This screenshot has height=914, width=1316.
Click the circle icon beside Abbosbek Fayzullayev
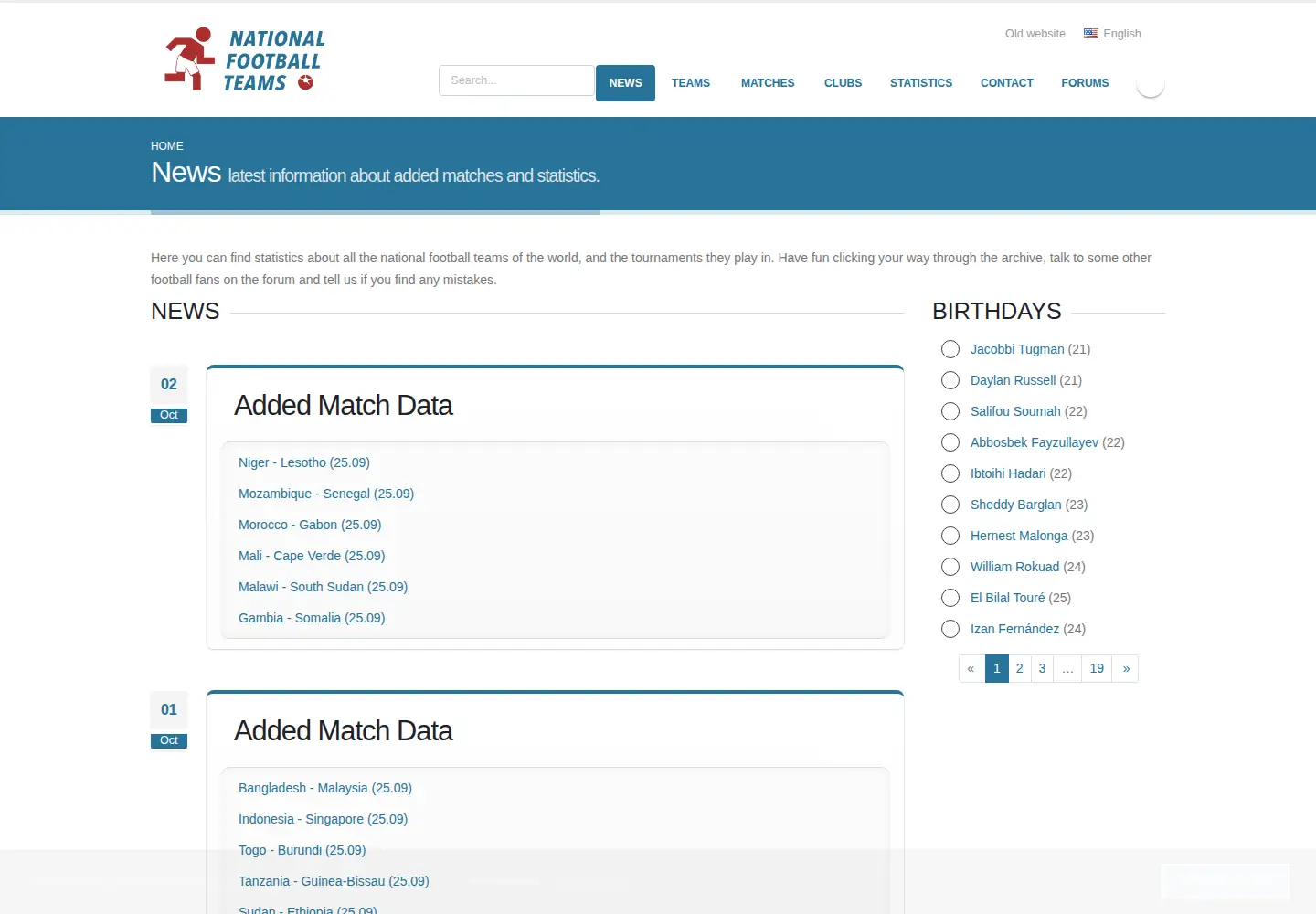950,442
